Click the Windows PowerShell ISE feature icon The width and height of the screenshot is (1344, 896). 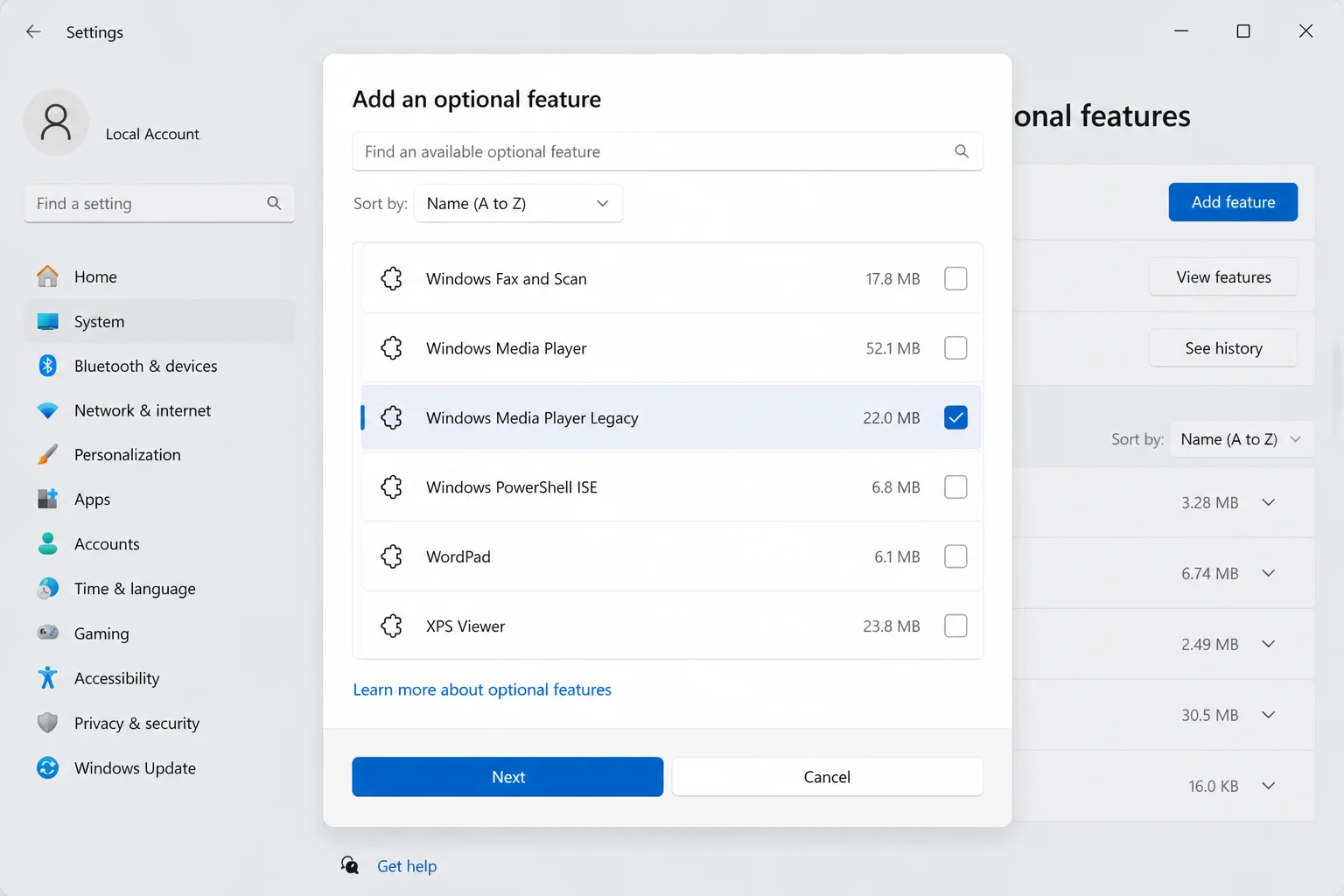392,486
